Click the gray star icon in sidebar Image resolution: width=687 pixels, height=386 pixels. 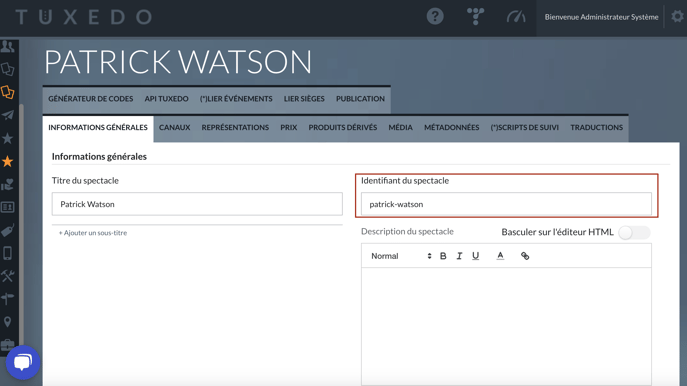7,138
